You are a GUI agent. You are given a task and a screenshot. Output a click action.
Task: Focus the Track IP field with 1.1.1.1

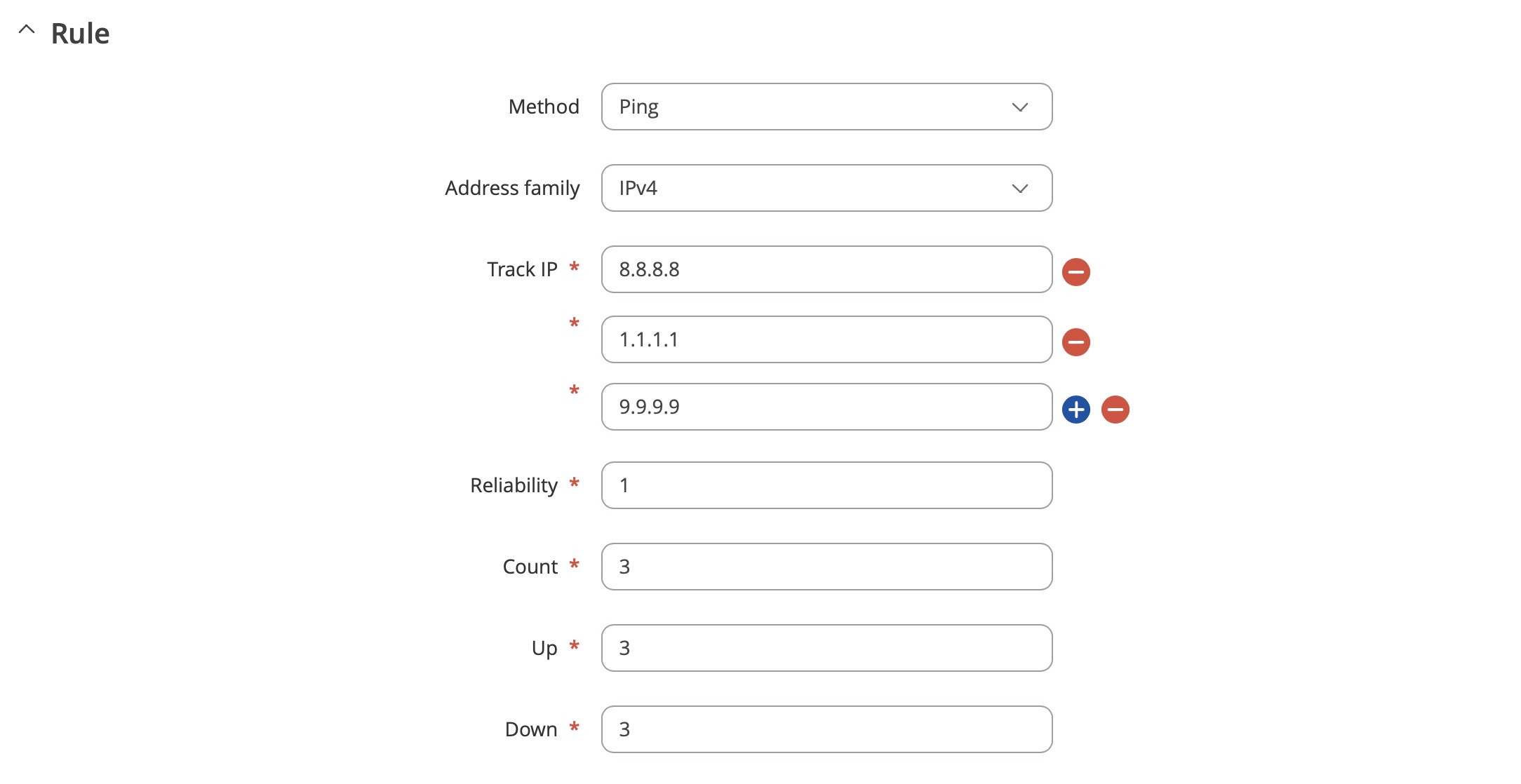[x=826, y=339]
